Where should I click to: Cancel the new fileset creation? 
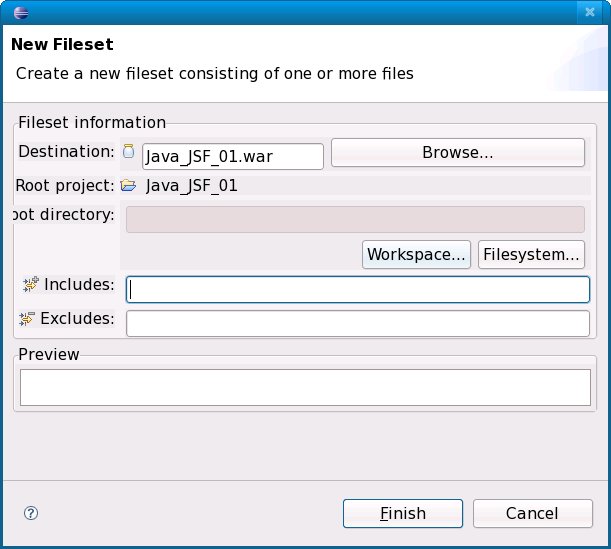pyautogui.click(x=531, y=513)
